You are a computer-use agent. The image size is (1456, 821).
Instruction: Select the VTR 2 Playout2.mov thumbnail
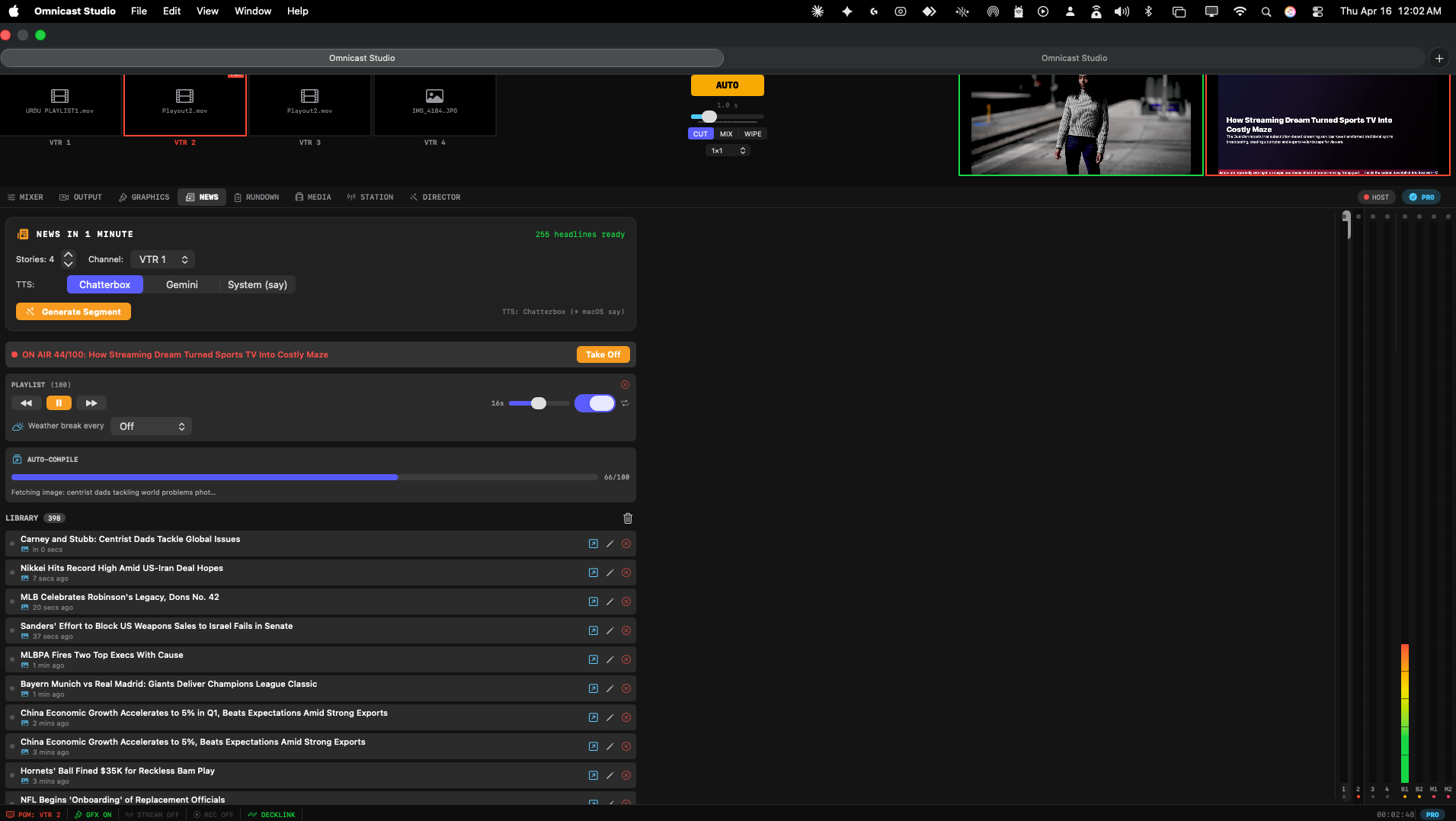click(185, 104)
